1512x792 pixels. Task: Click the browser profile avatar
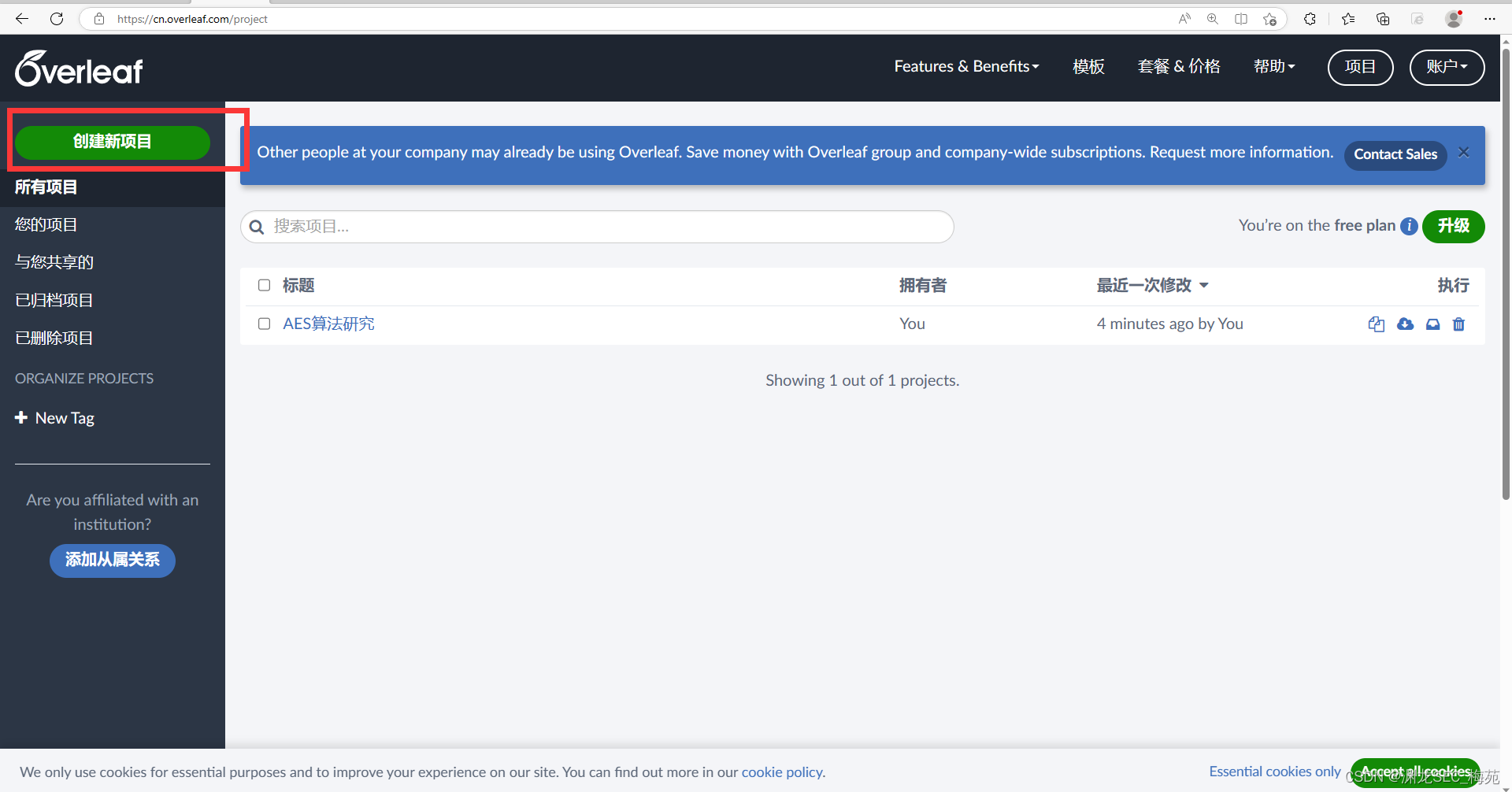tap(1454, 19)
